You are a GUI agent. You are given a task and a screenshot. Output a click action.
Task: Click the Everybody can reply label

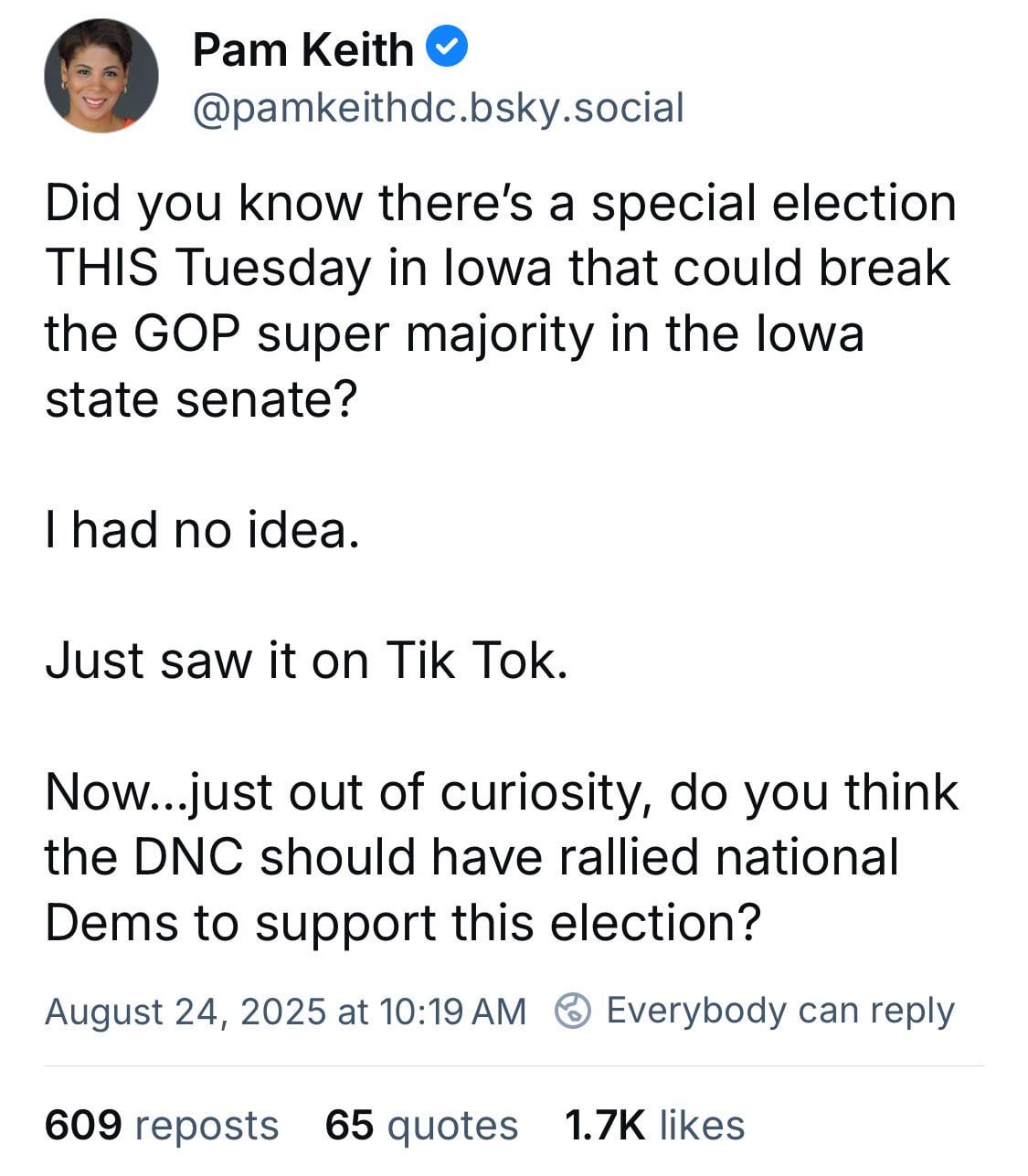tap(780, 1012)
